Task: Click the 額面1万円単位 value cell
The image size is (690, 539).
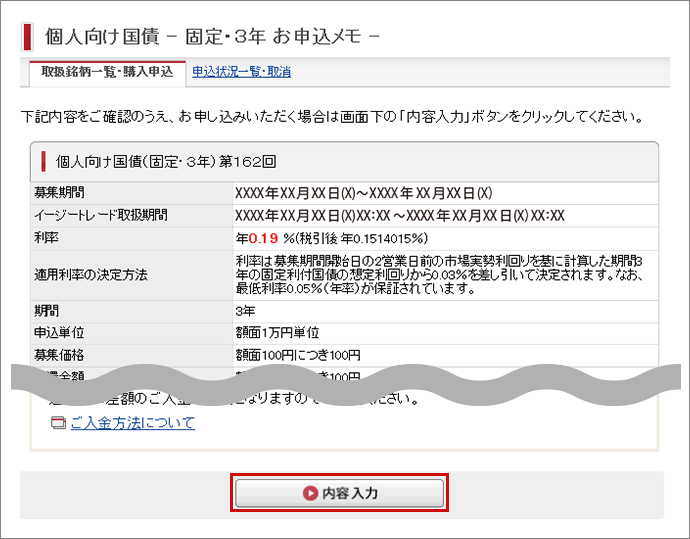Action: 277,332
